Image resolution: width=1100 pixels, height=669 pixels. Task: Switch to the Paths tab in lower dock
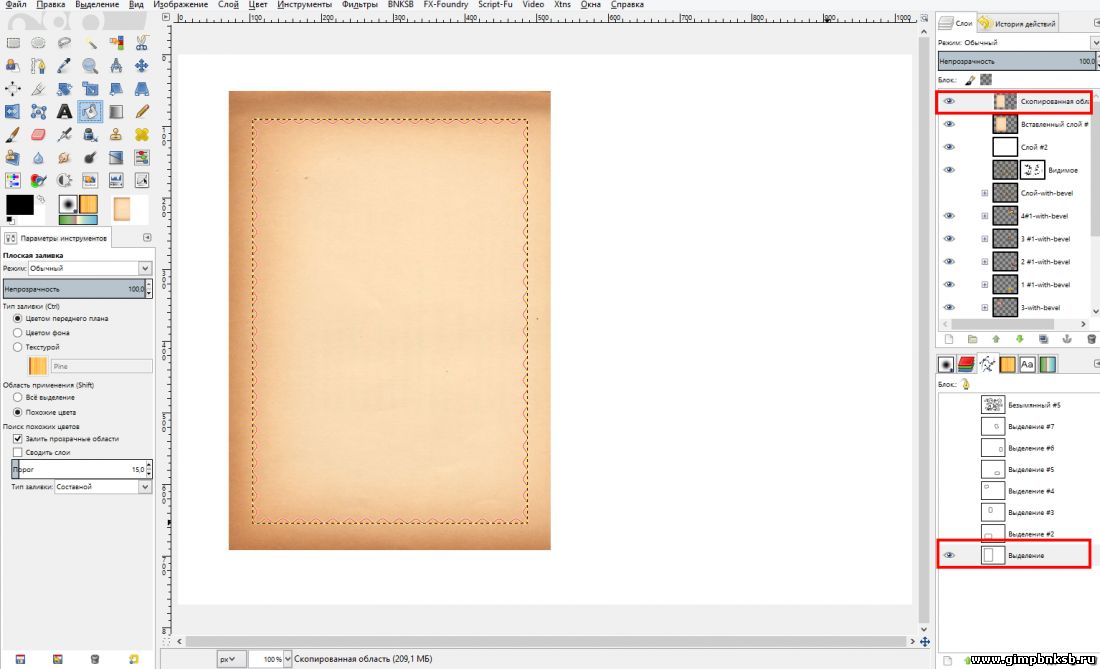(x=987, y=364)
